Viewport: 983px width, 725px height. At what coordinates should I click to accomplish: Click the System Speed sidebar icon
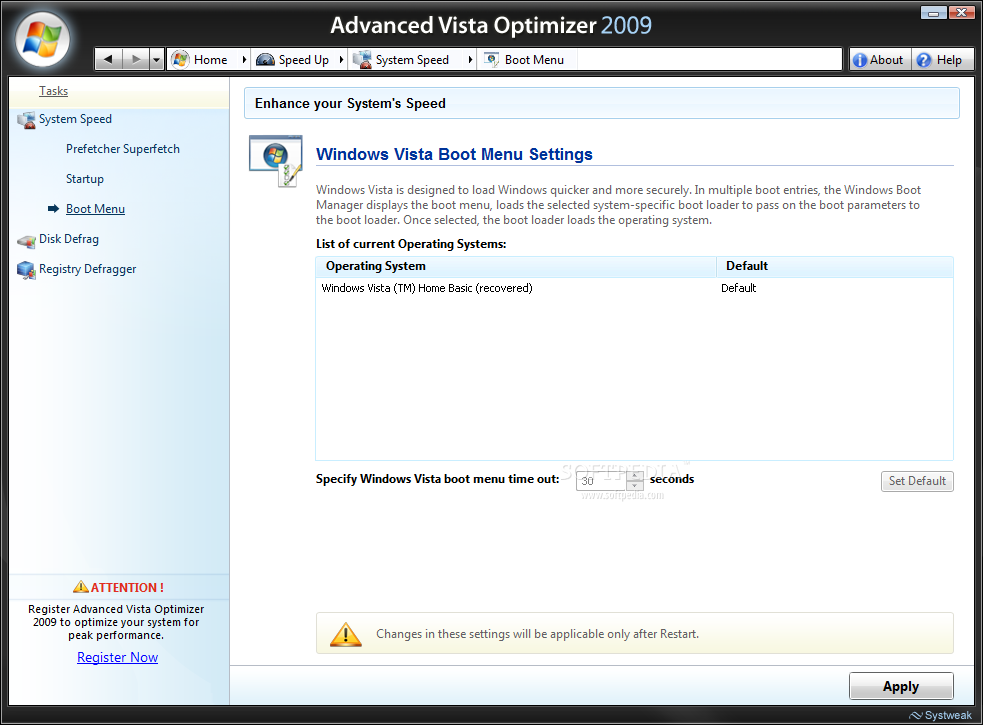coord(26,120)
